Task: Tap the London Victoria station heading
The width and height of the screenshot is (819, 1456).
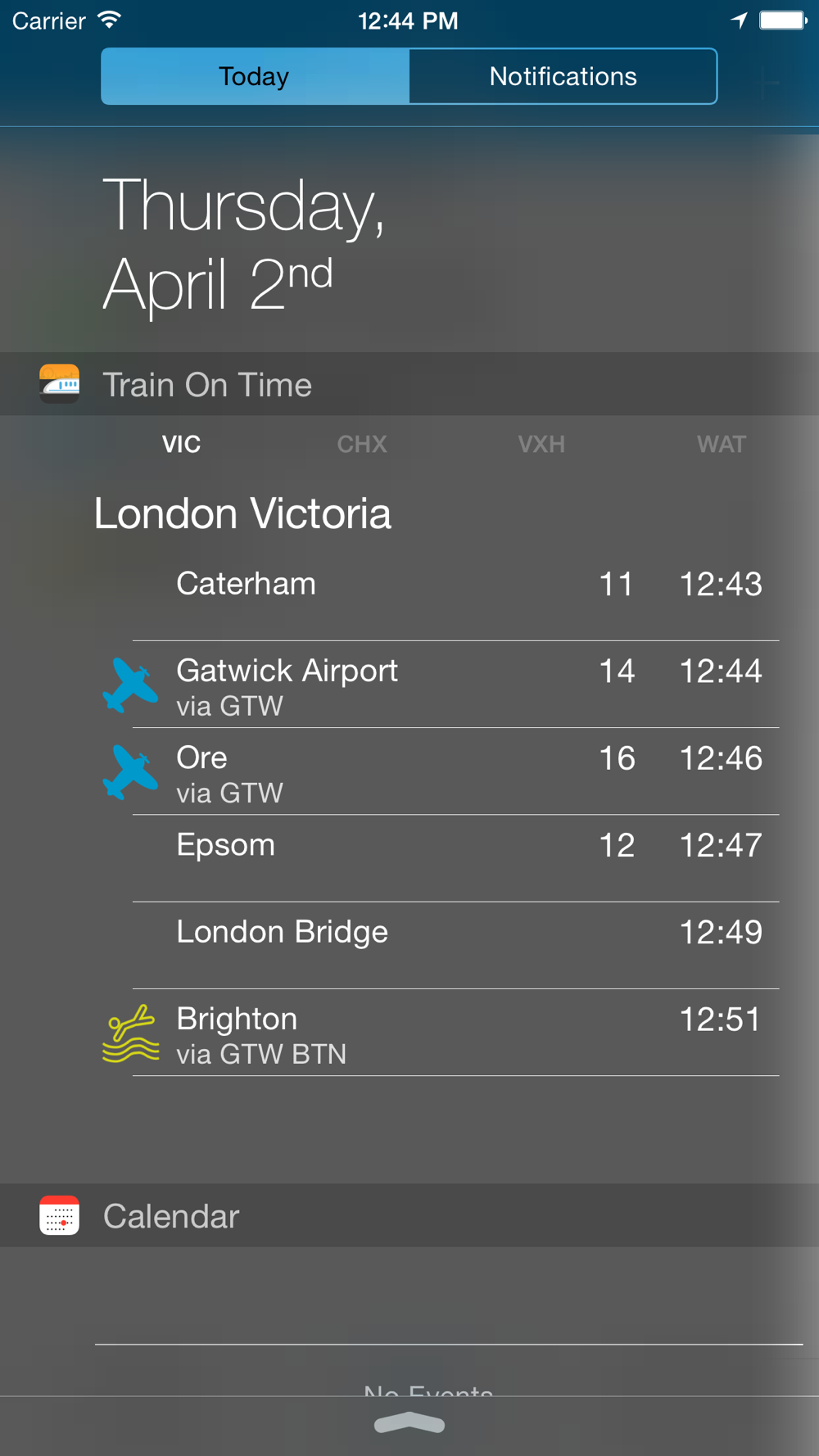Action: [x=242, y=513]
